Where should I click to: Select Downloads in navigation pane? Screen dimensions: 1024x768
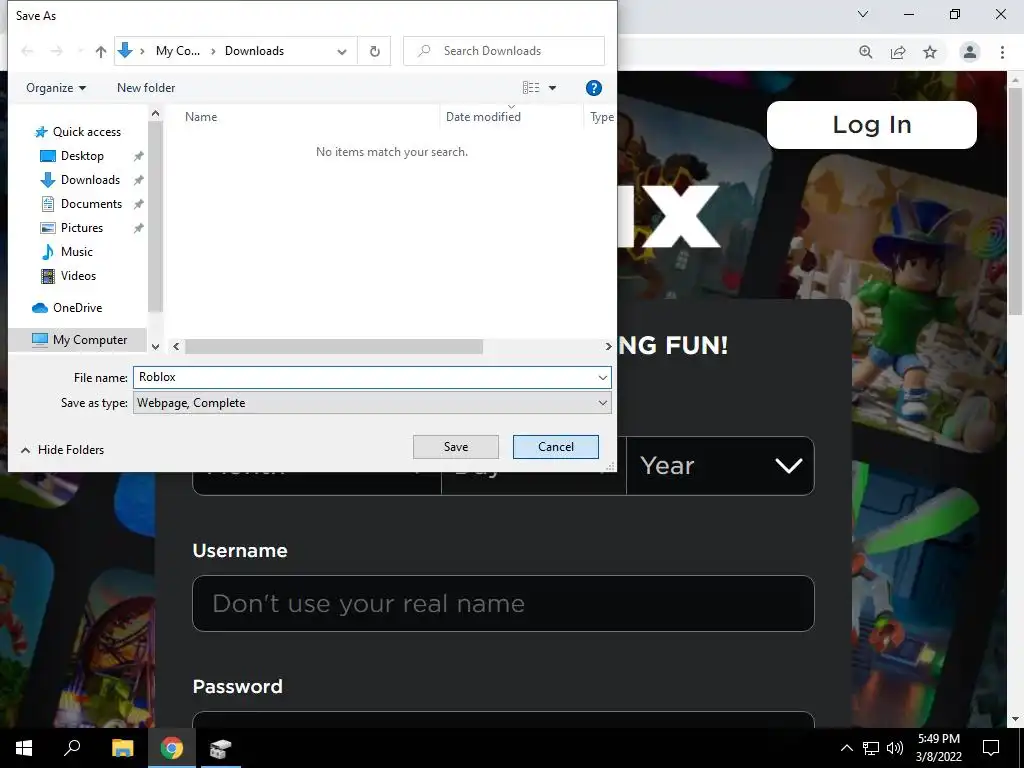pos(81,180)
